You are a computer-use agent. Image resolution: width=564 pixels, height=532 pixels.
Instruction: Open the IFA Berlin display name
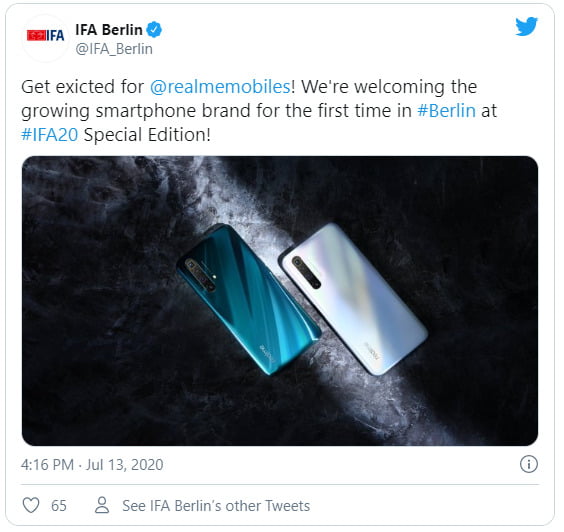(109, 30)
